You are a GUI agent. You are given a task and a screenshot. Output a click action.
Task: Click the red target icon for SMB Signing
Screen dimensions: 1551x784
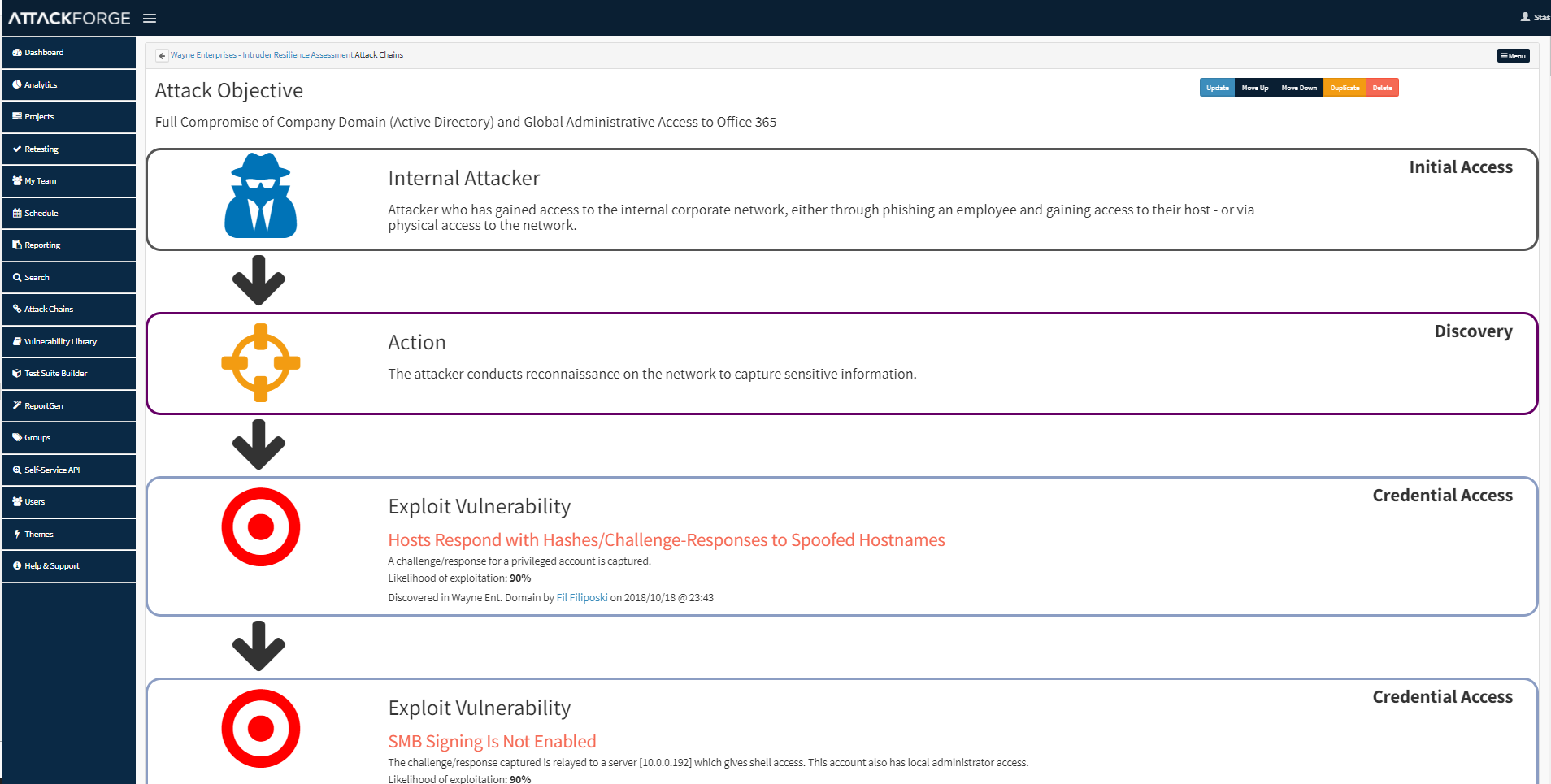260,729
